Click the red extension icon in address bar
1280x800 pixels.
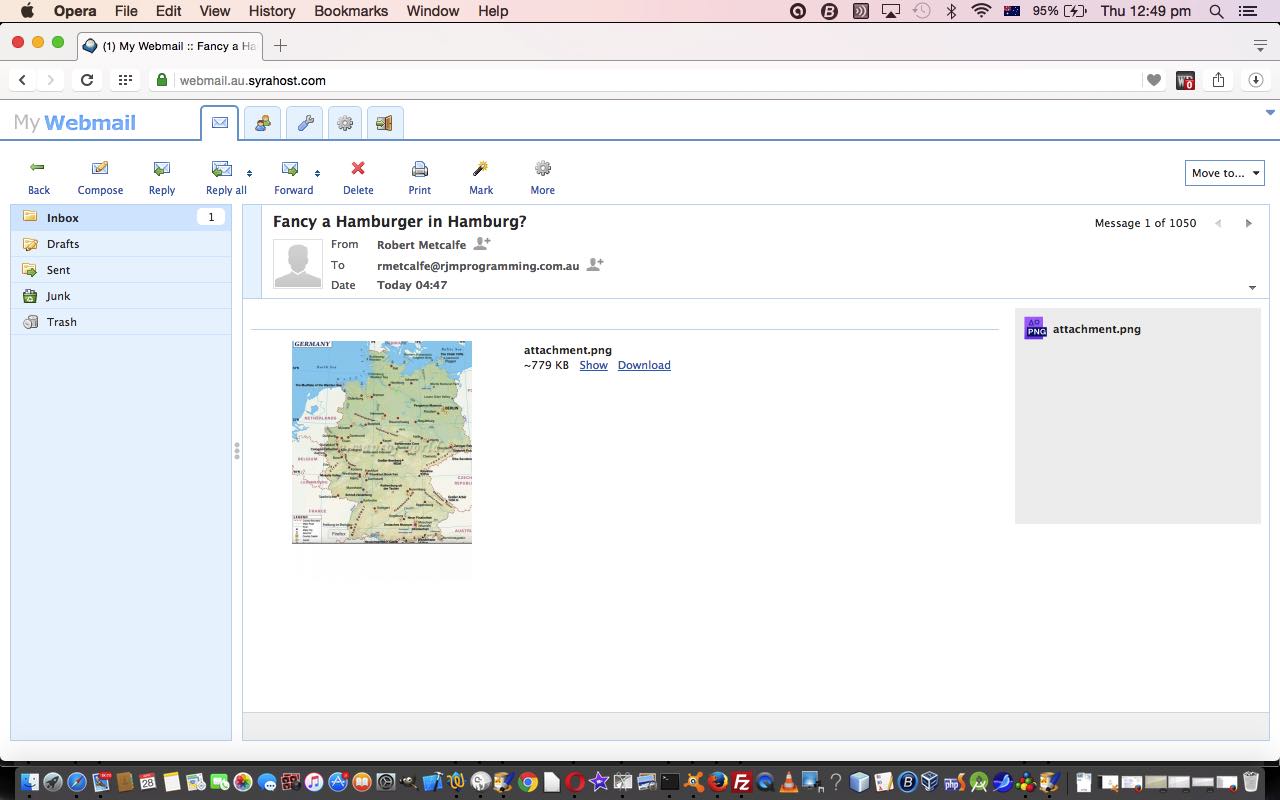pos(1185,80)
